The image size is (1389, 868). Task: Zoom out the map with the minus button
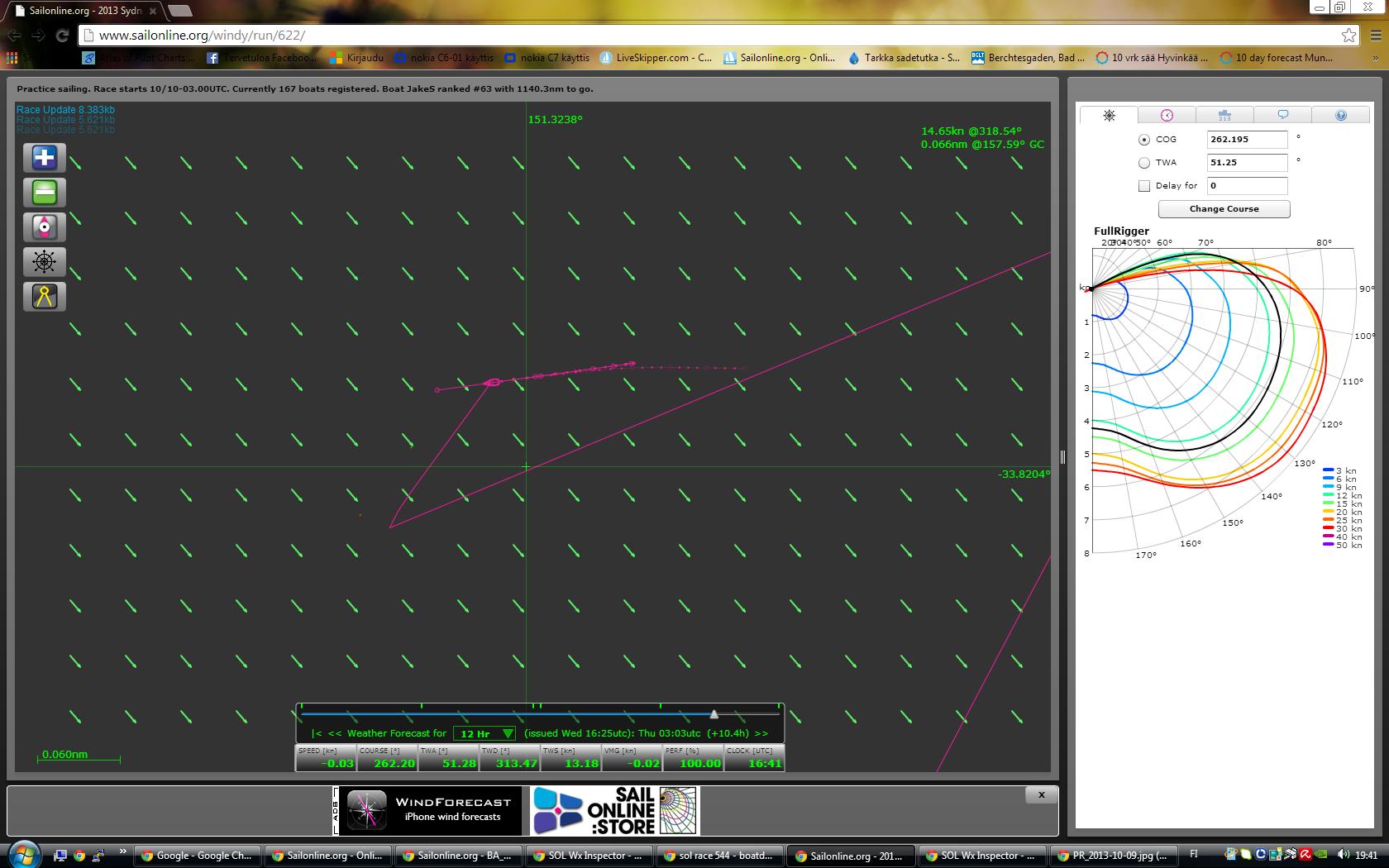tap(44, 193)
